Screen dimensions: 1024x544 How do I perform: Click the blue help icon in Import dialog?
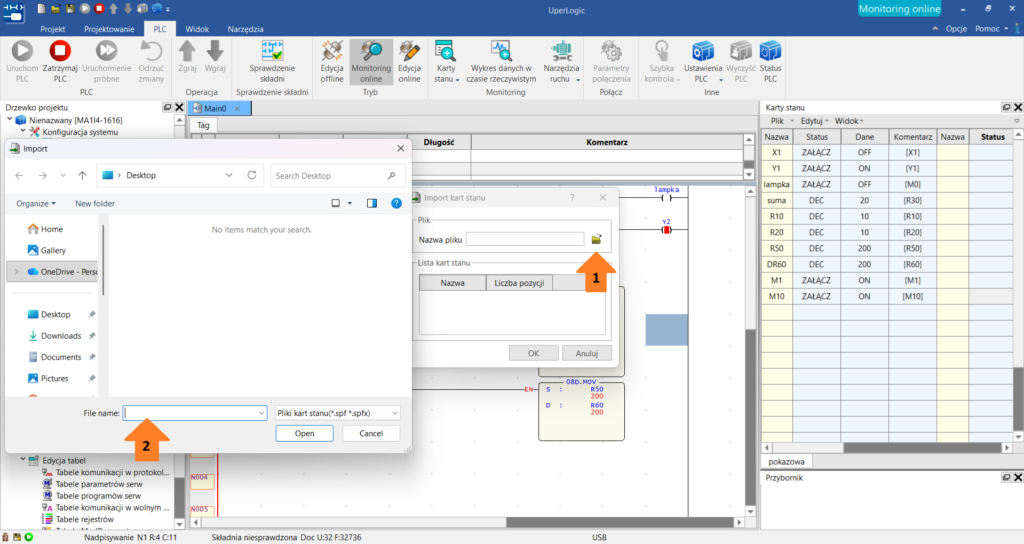tap(396, 204)
